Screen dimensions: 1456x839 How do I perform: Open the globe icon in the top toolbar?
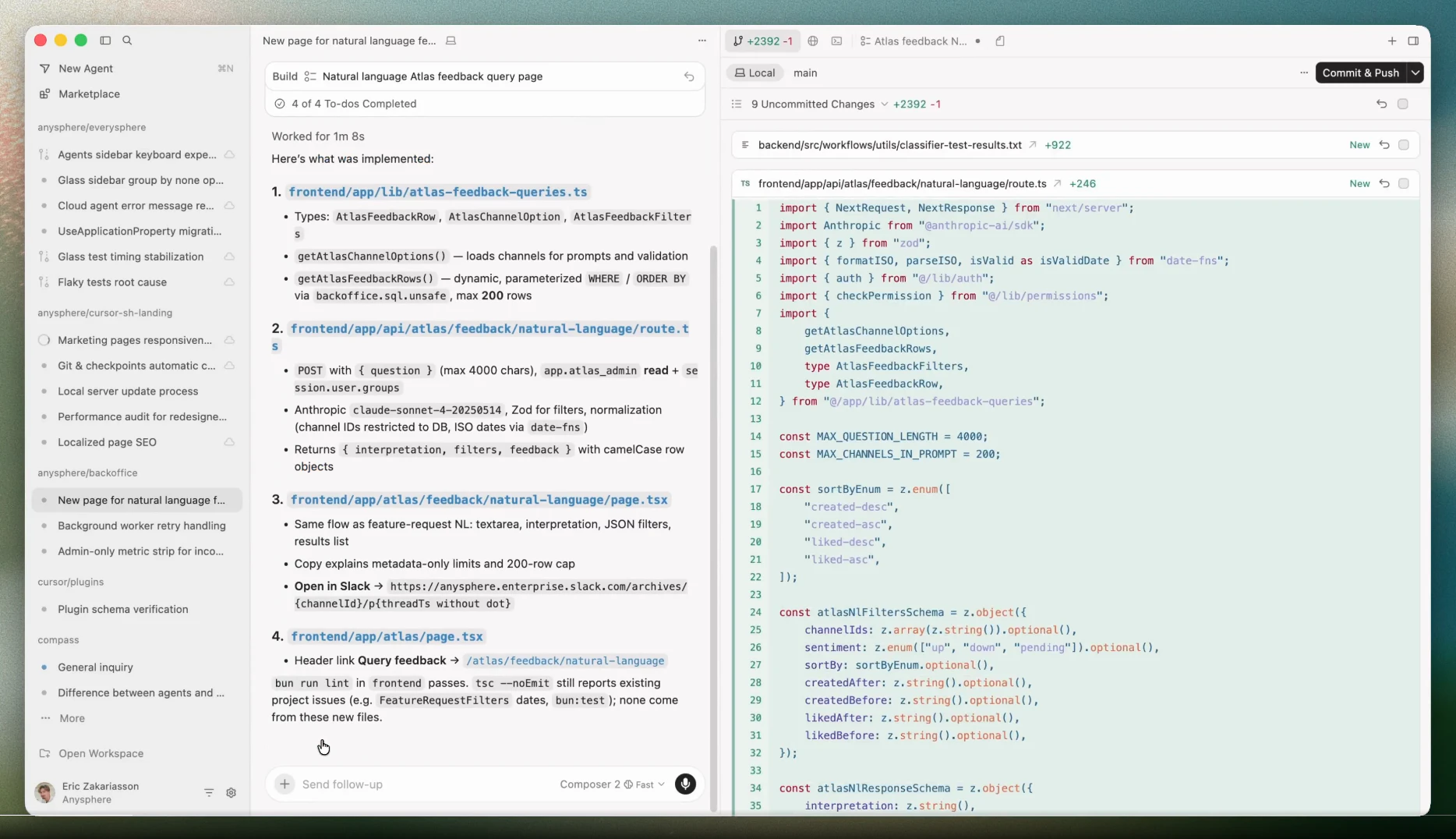(x=813, y=41)
